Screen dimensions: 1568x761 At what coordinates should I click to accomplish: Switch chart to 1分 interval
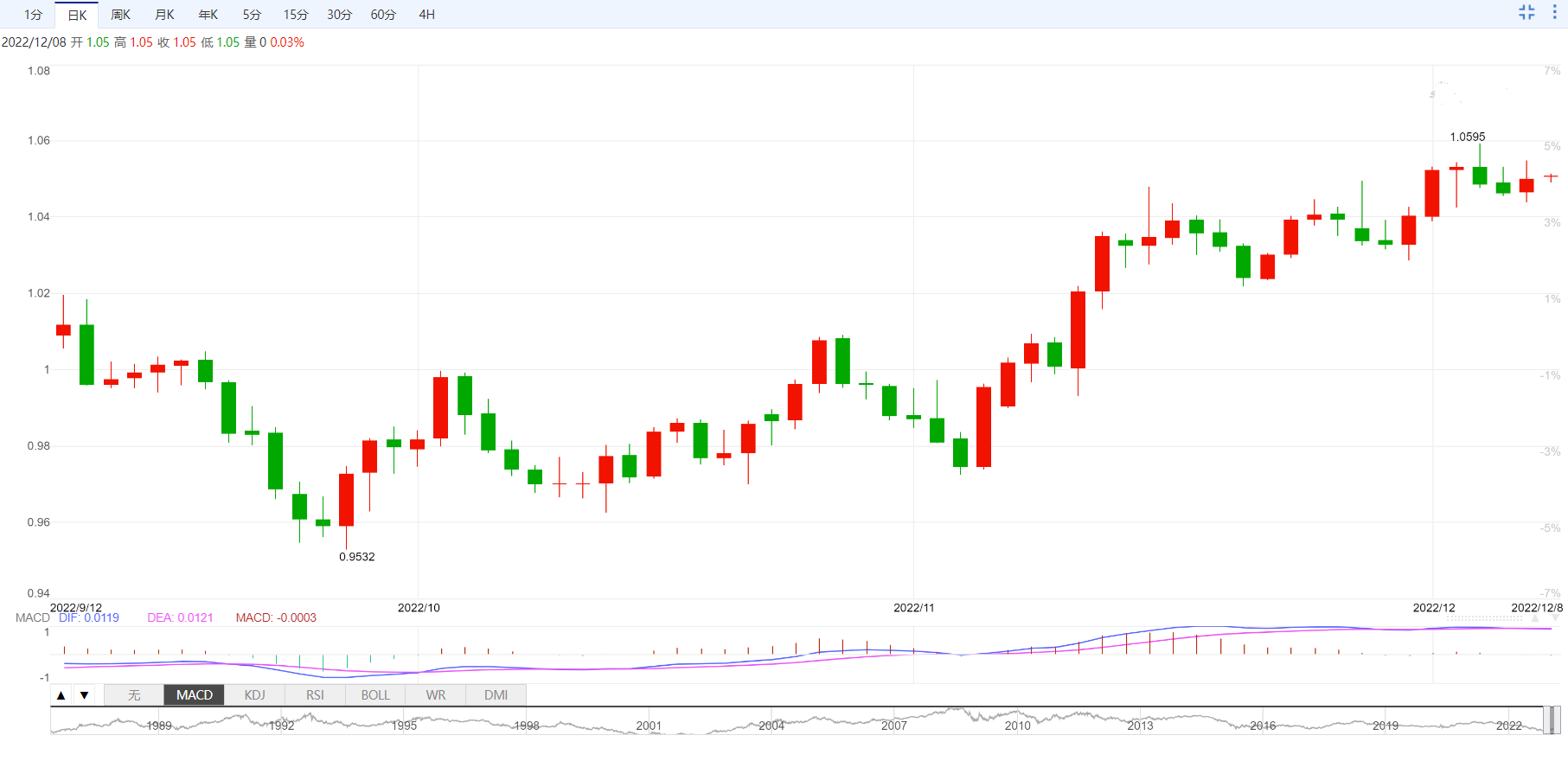[33, 15]
